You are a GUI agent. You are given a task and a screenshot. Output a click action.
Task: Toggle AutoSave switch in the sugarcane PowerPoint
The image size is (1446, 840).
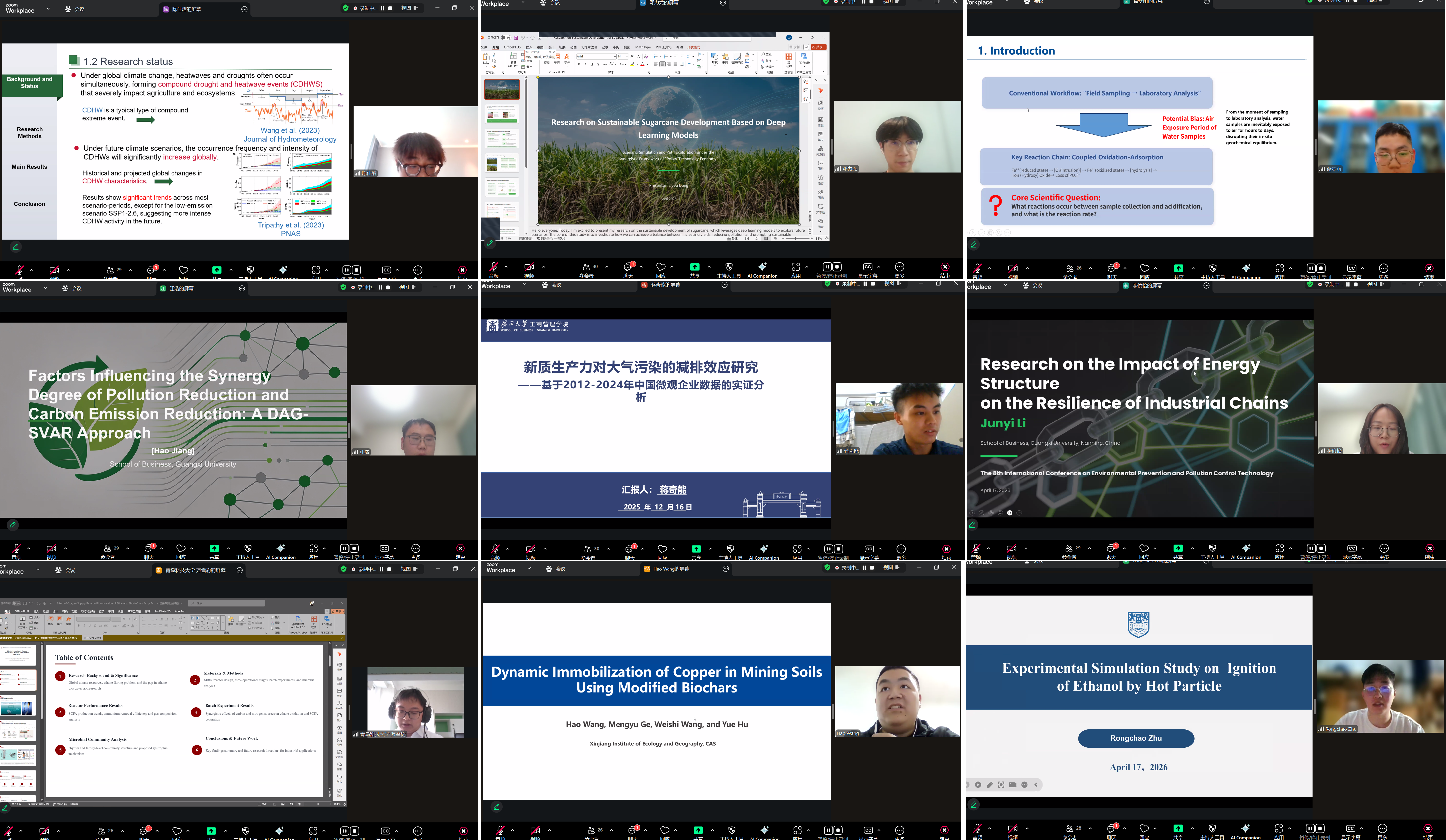(506, 38)
